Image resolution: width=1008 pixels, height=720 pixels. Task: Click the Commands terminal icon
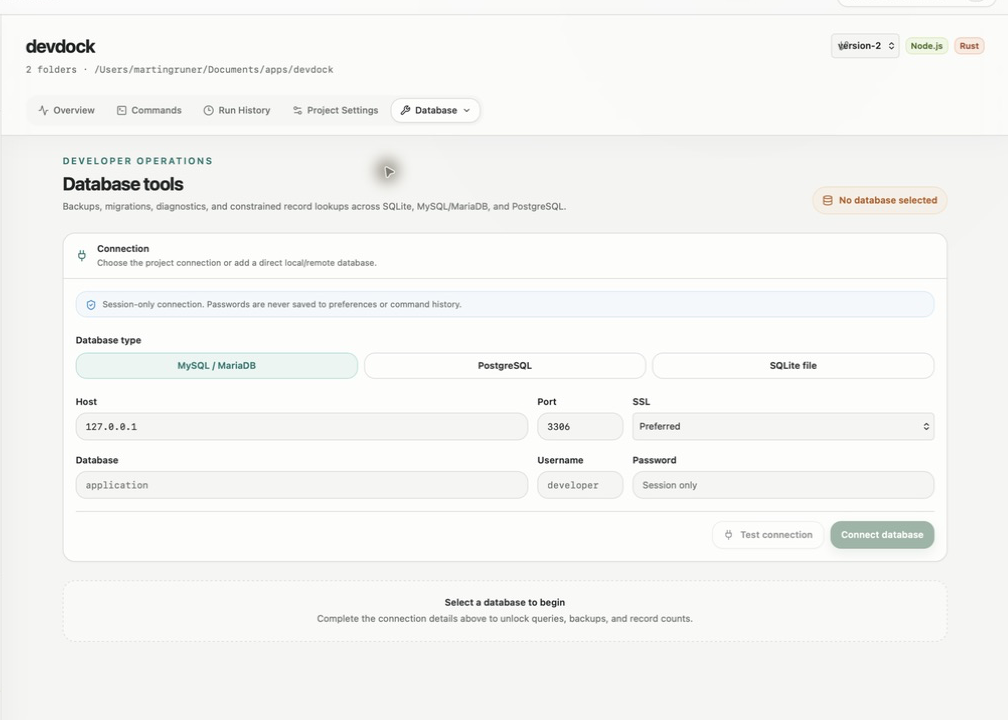(x=122, y=111)
